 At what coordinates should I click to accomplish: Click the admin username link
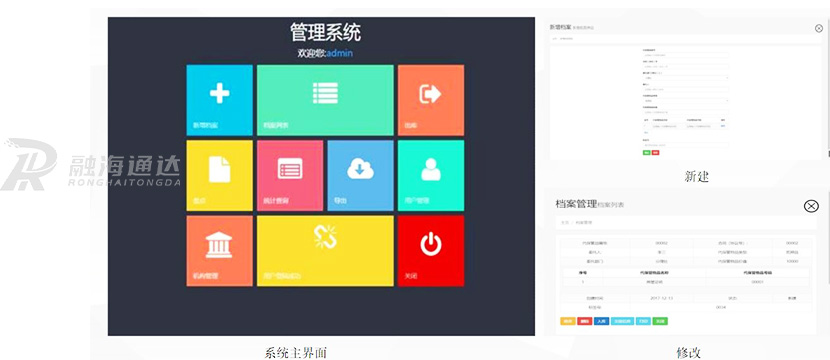[339, 53]
